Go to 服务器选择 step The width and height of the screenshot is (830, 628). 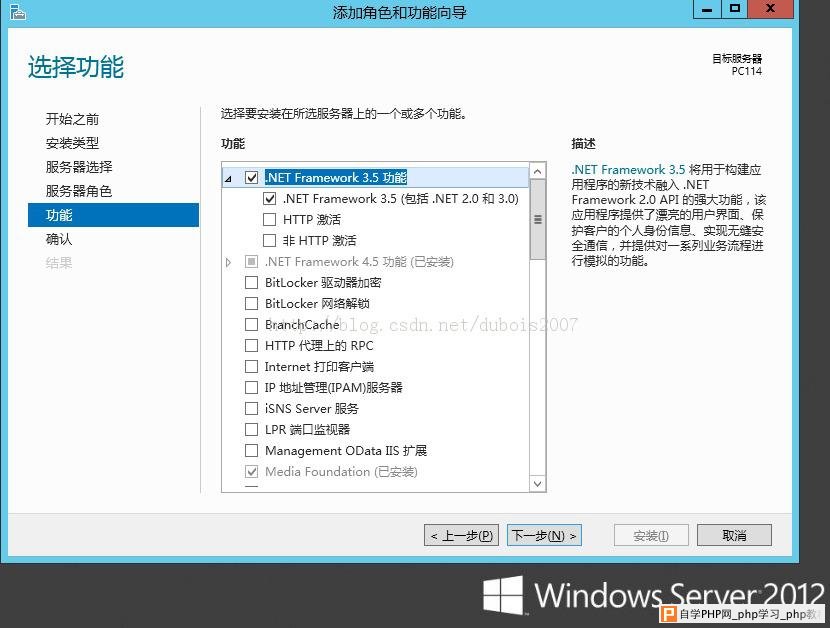click(x=79, y=167)
